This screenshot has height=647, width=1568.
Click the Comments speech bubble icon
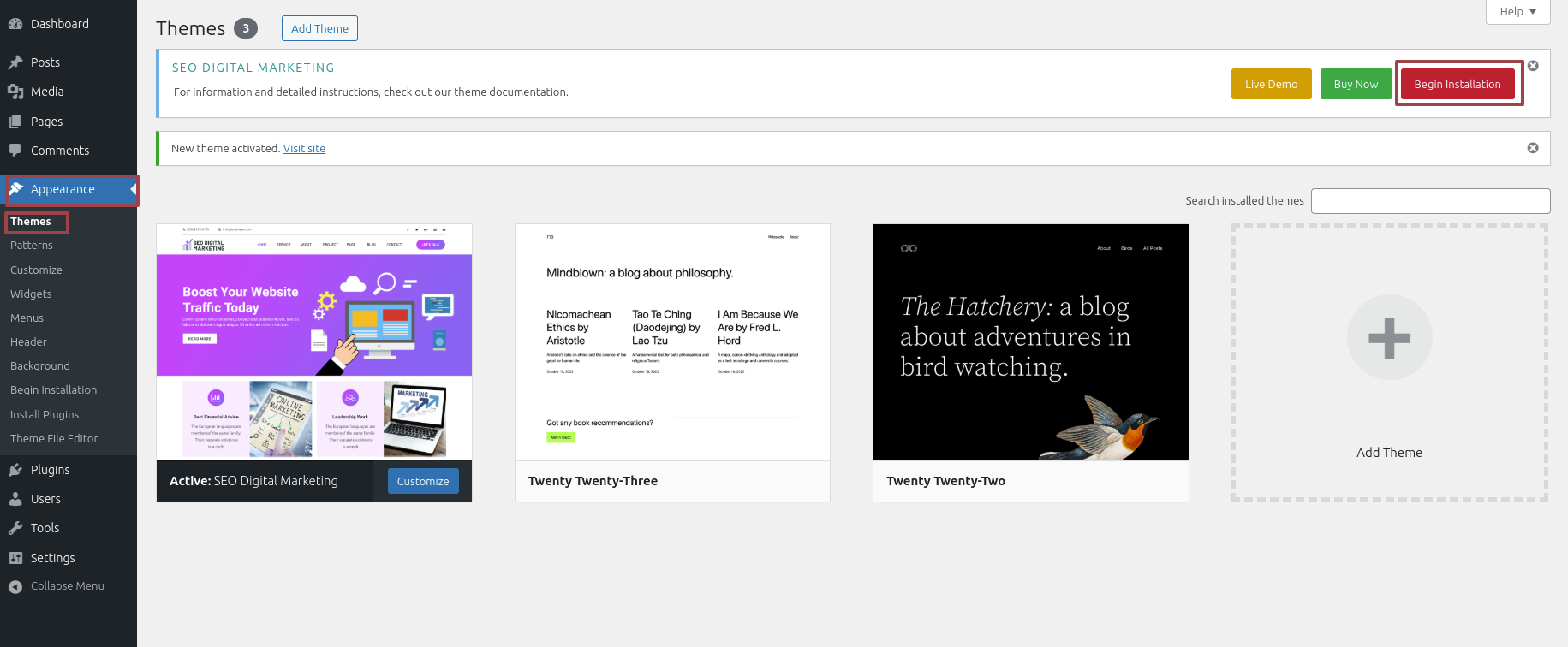pyautogui.click(x=15, y=151)
